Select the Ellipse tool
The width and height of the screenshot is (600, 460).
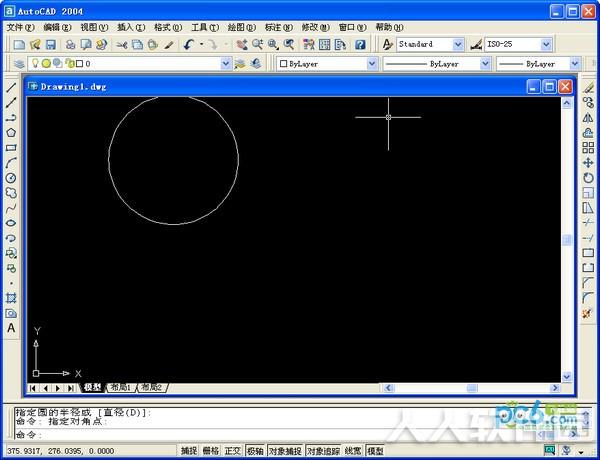coord(11,223)
